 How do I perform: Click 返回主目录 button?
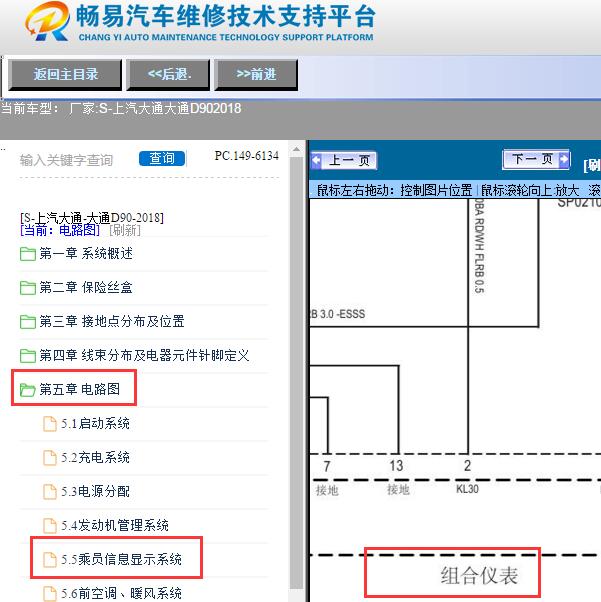coord(65,74)
